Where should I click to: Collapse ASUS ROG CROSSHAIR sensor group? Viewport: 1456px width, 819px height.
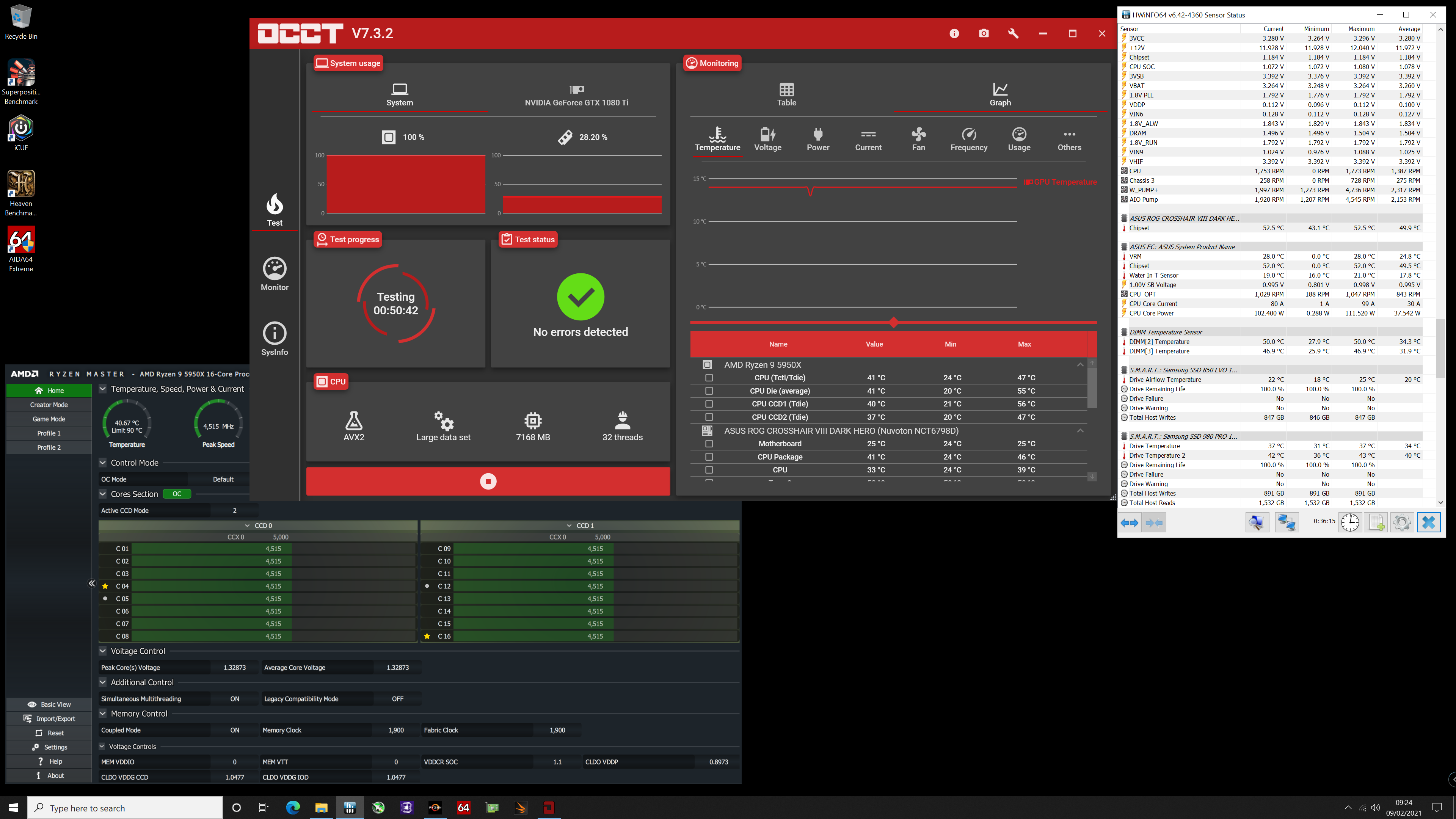pos(1080,431)
